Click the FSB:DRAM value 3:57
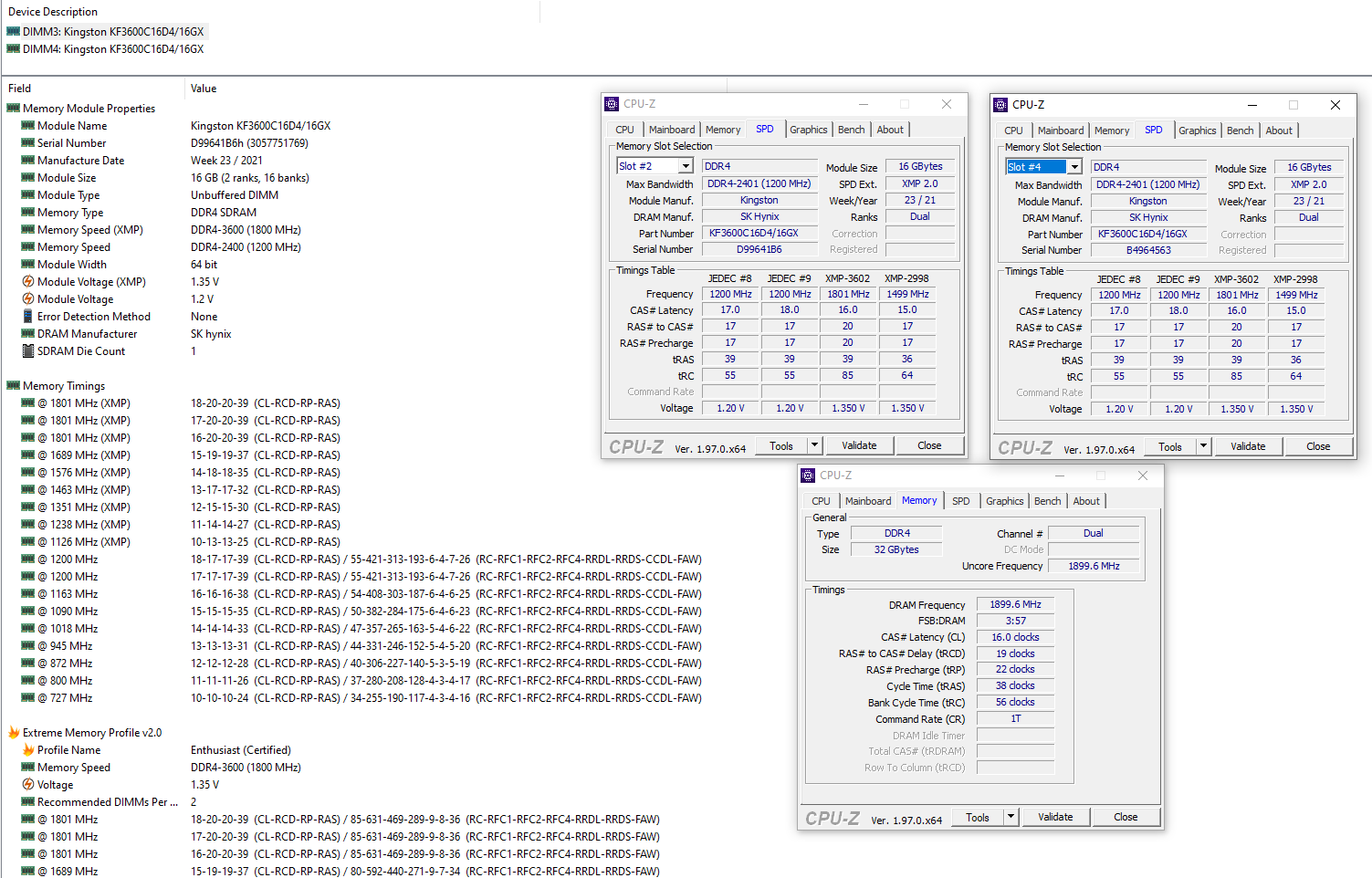The image size is (1372, 878). click(1015, 621)
